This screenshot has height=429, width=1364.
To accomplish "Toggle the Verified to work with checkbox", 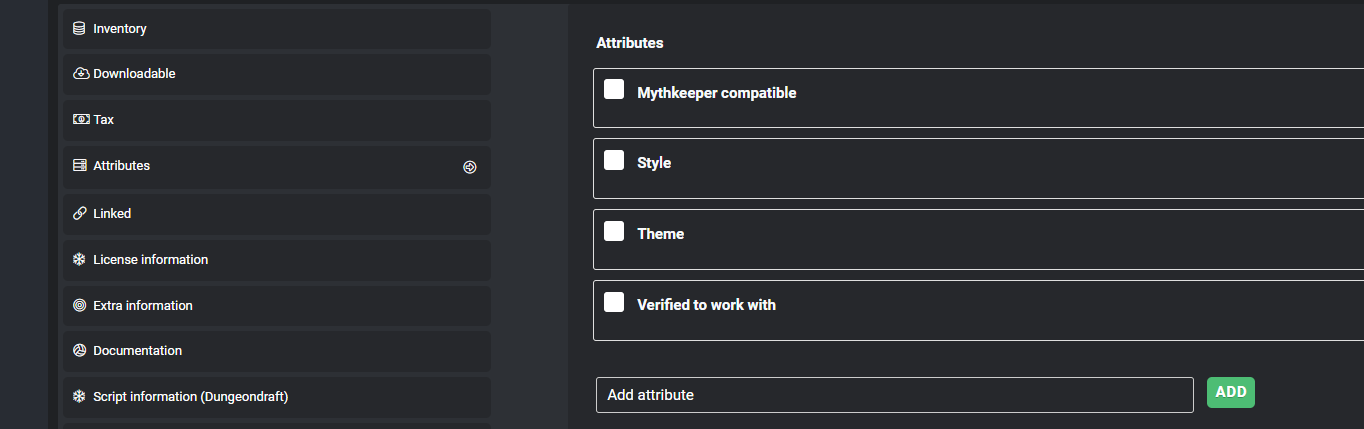I will point(614,303).
